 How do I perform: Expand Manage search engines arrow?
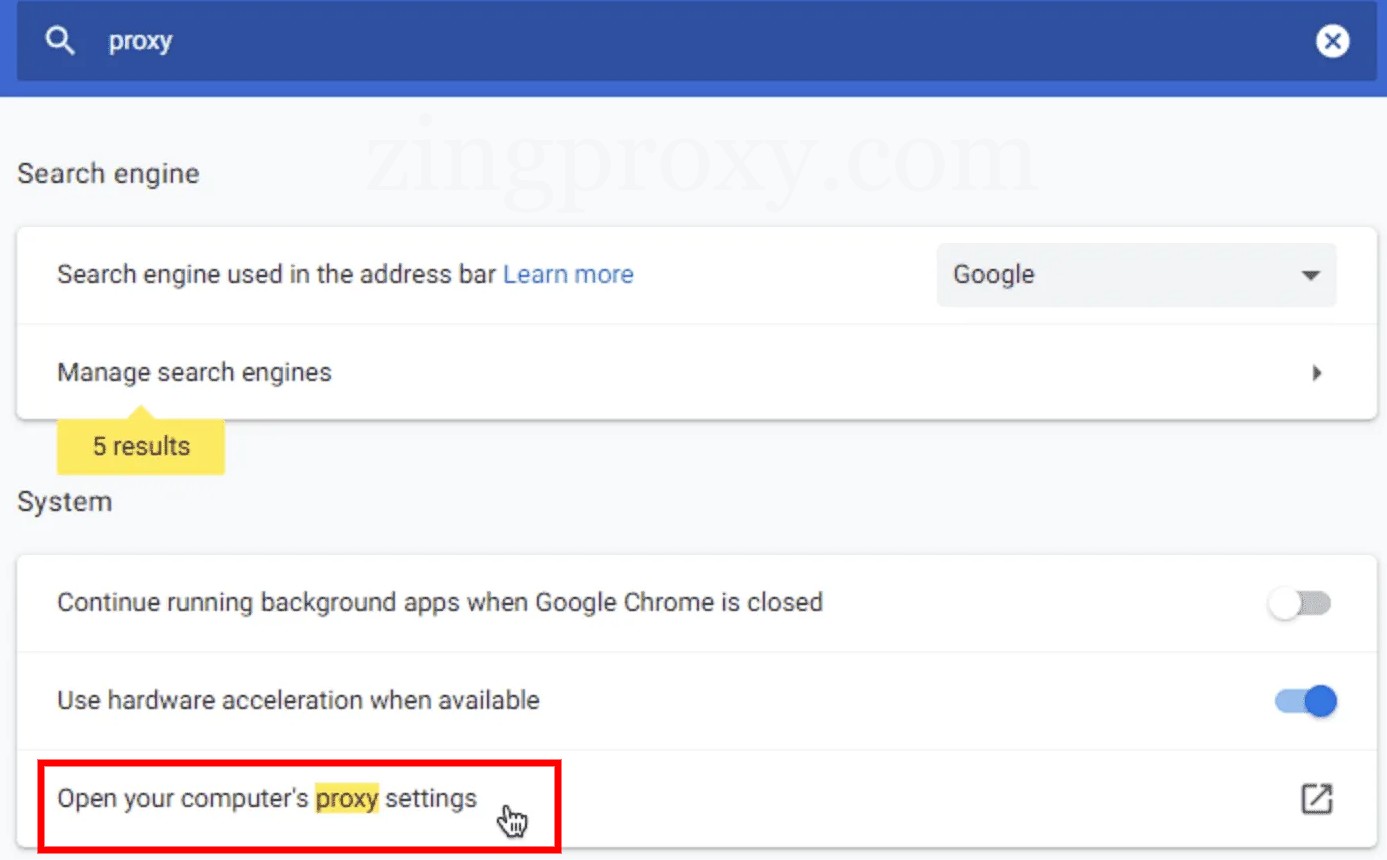click(1317, 373)
